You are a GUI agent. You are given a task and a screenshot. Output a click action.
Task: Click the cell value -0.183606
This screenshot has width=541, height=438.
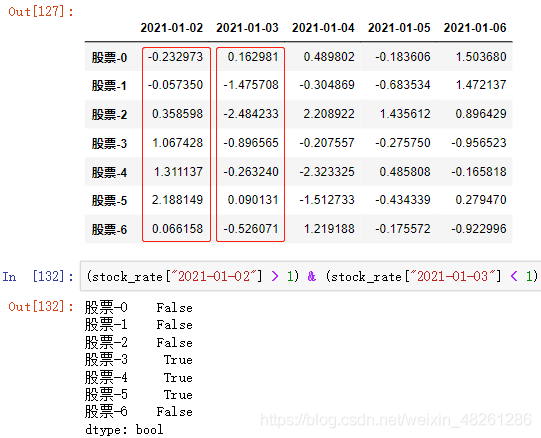pyautogui.click(x=403, y=57)
